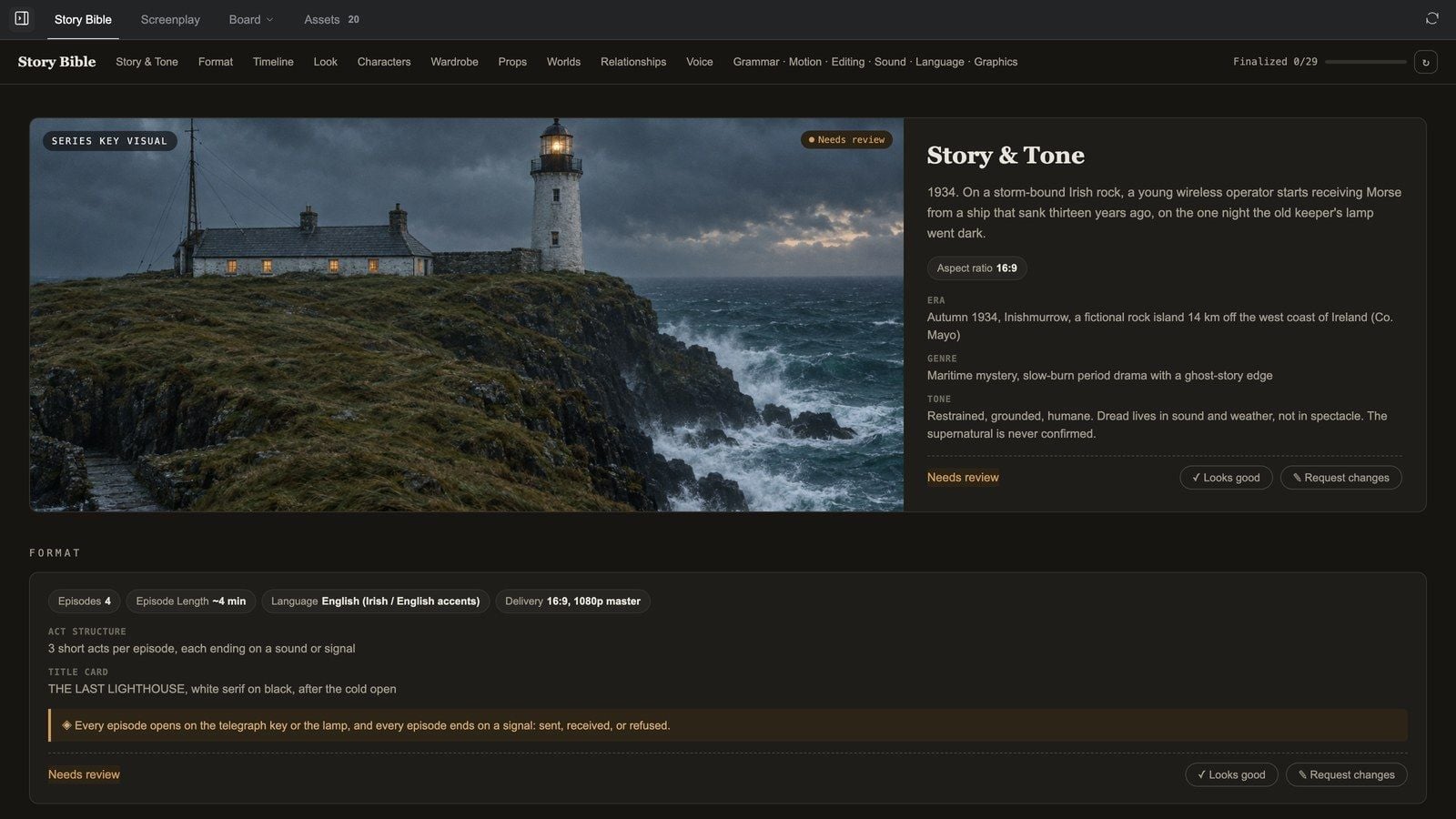Approve the Format card with Looks good

[x=1231, y=774]
